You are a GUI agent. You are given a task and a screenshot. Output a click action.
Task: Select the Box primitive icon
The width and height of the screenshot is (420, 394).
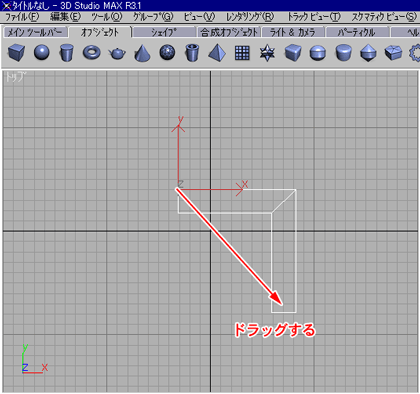coord(16,53)
